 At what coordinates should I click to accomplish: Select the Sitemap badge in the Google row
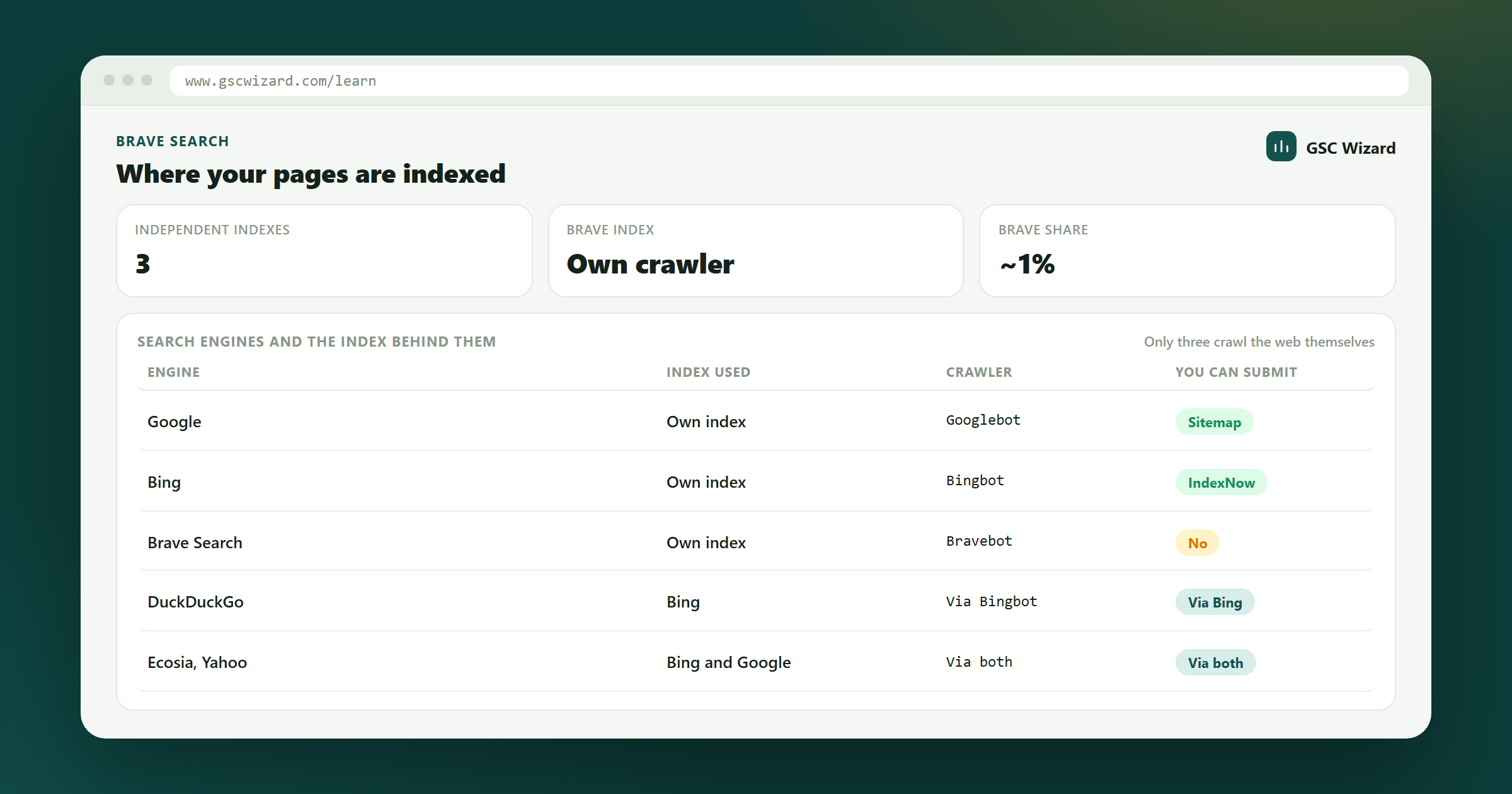point(1214,422)
